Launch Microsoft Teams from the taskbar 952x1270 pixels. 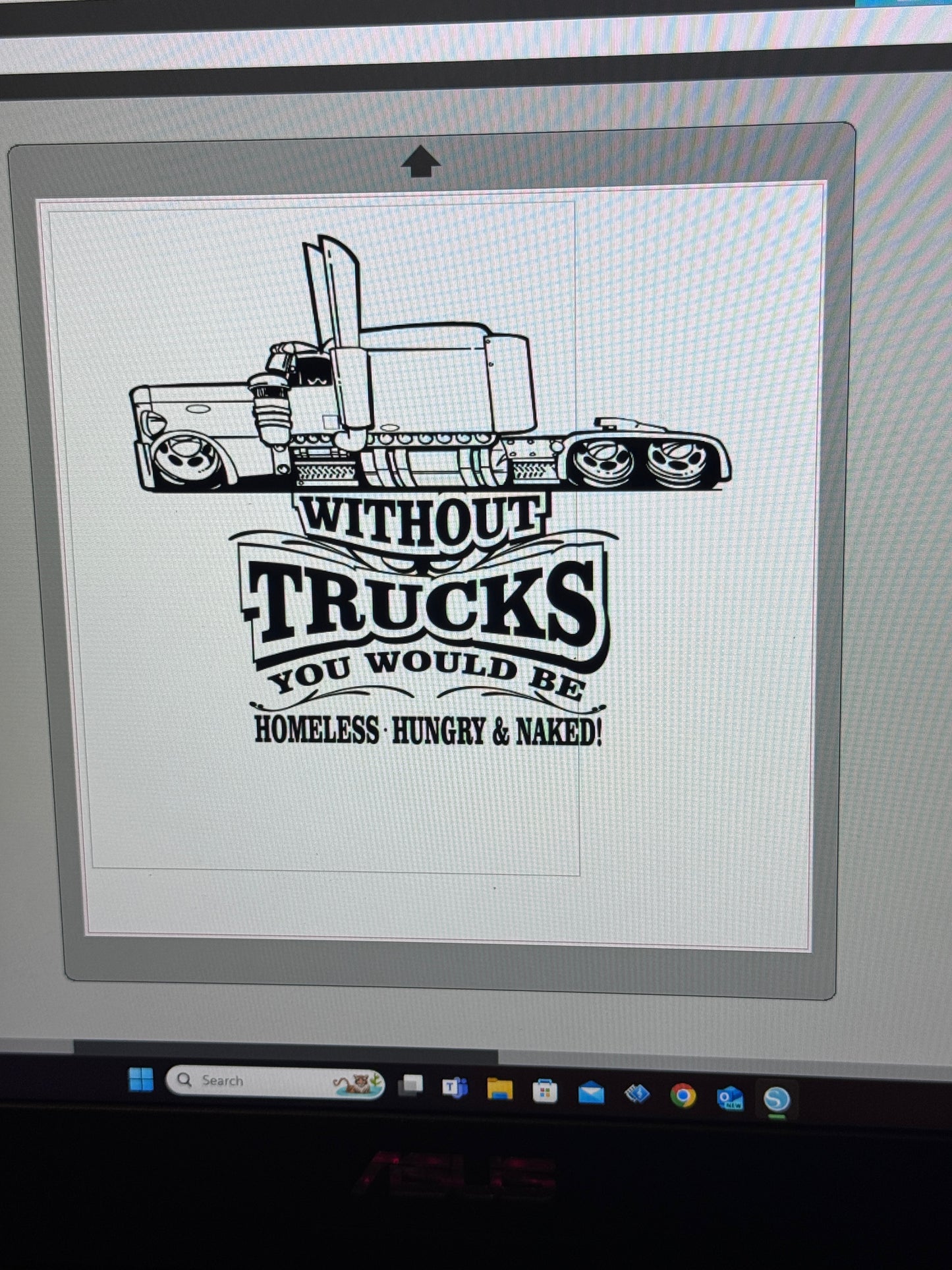455,1087
